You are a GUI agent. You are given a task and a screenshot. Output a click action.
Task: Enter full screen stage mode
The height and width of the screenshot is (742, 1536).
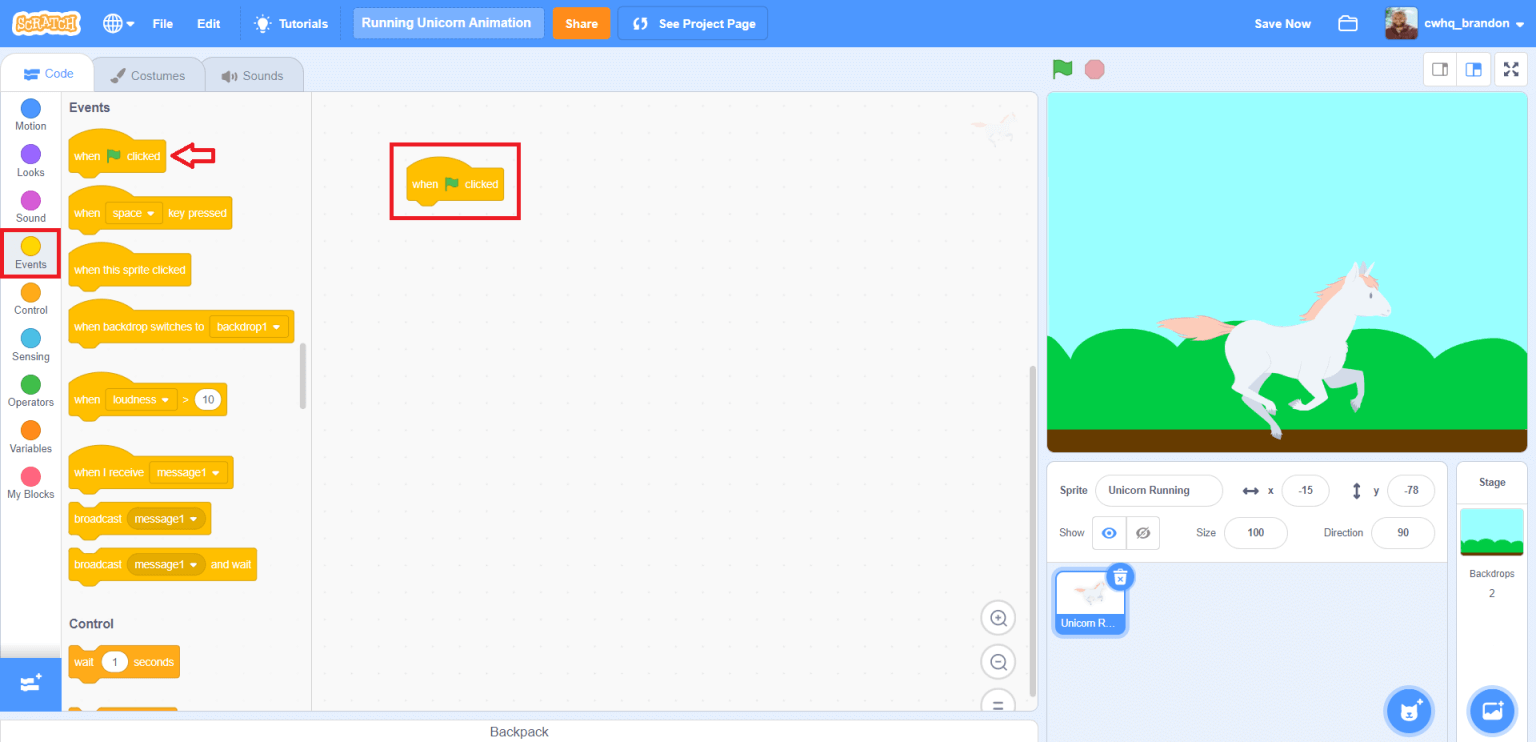click(x=1511, y=69)
